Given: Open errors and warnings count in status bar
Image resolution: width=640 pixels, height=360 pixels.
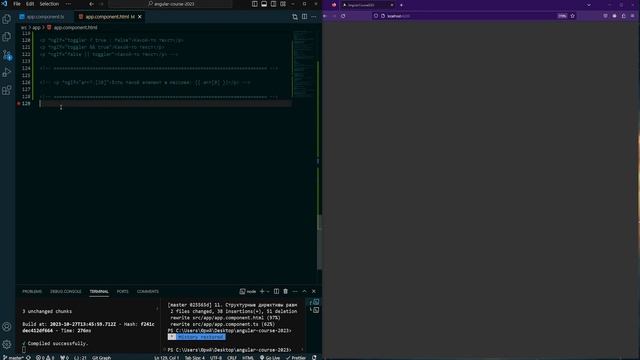Looking at the screenshot, I should (x=45, y=358).
